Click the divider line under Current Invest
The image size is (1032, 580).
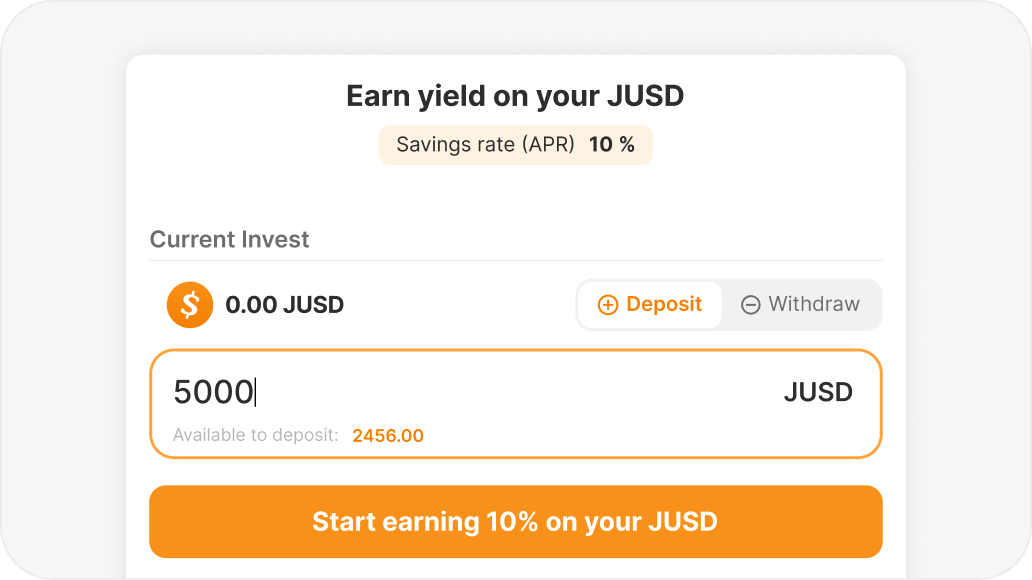(x=515, y=261)
